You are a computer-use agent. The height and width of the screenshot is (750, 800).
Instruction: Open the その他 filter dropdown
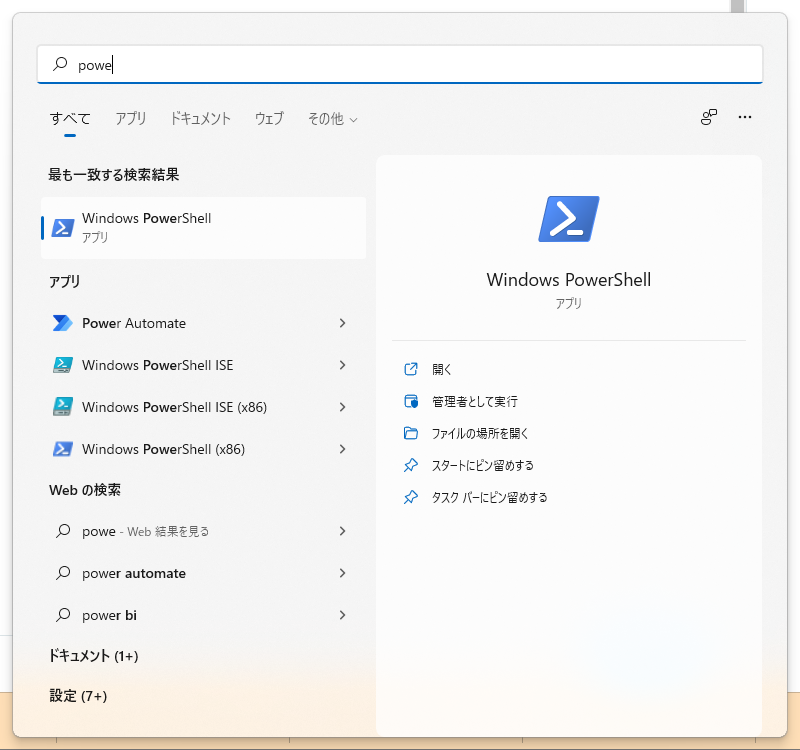click(x=333, y=119)
